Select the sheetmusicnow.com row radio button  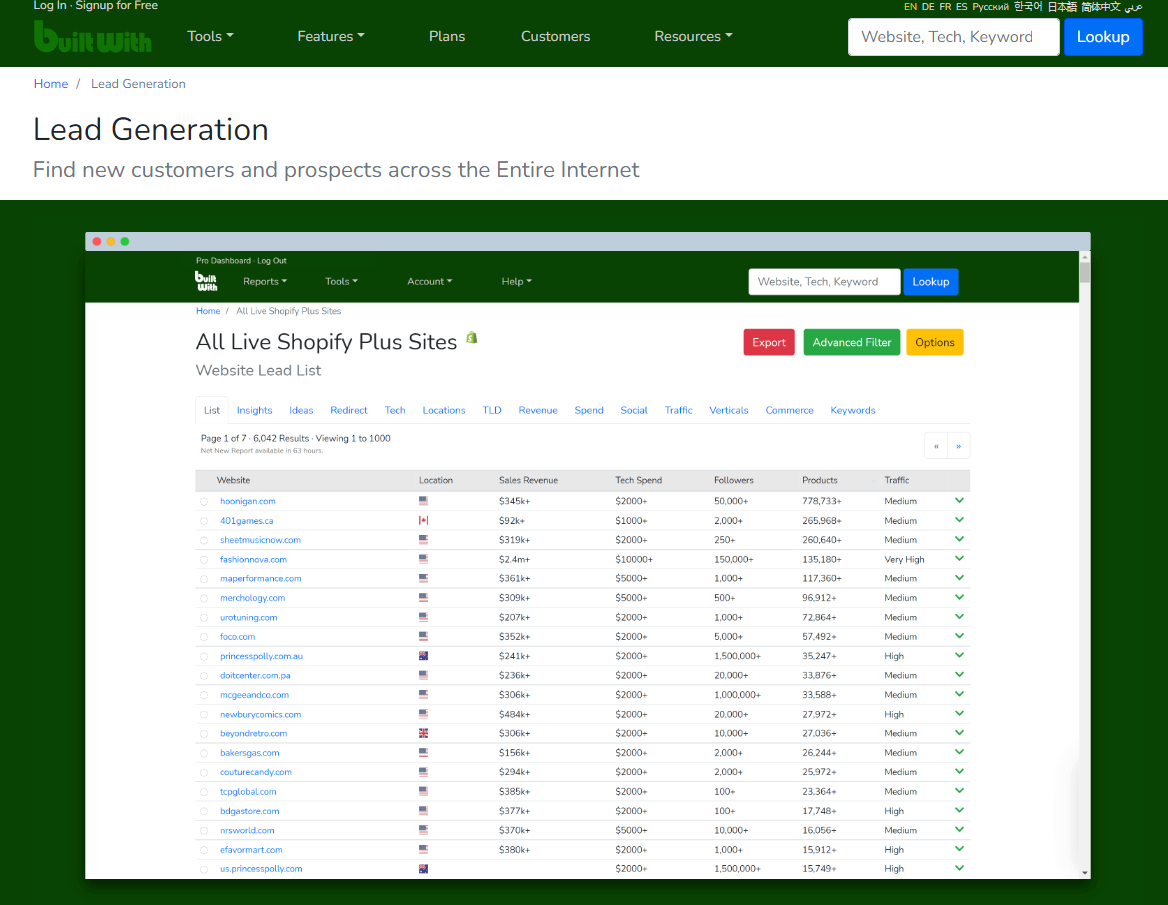pos(204,541)
